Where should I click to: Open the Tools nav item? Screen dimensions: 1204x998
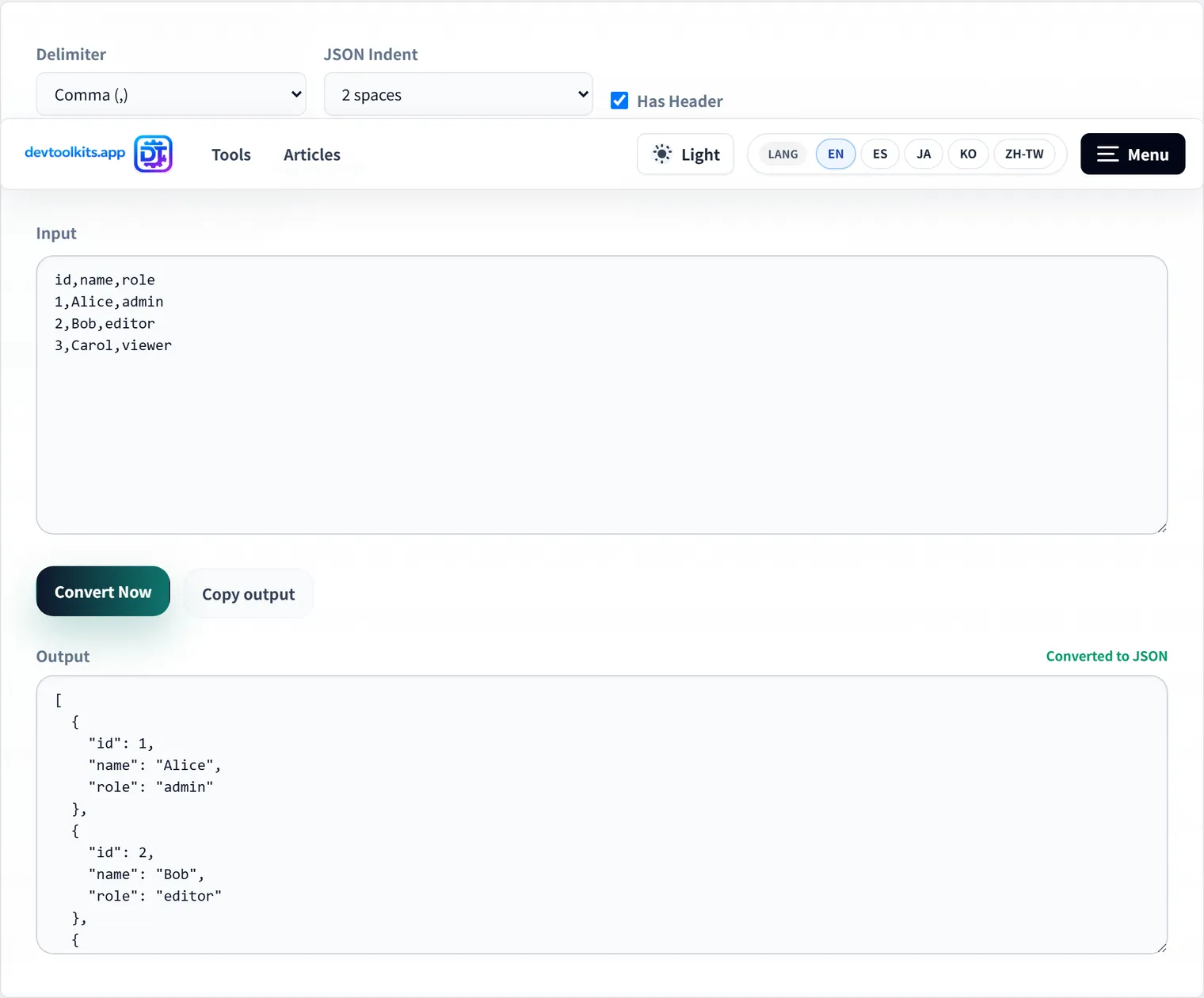tap(231, 154)
